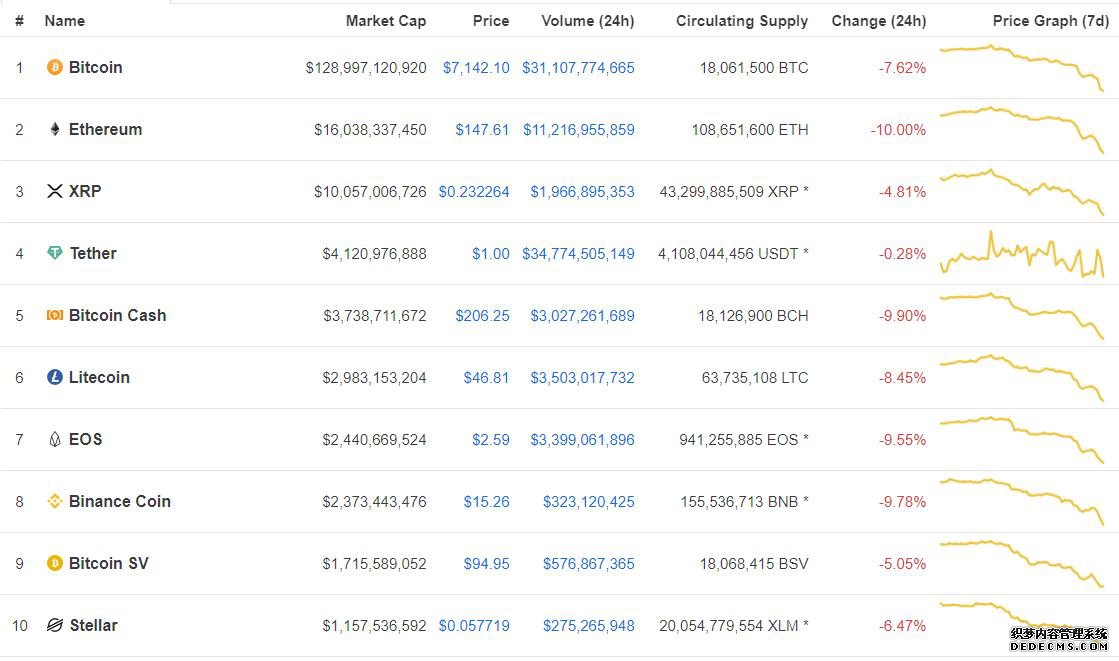
Task: Sort by Change (24h) column header
Action: coord(878,21)
